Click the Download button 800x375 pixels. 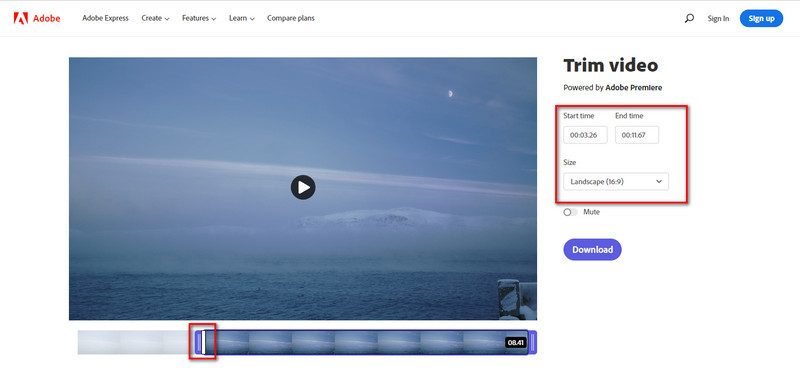[592, 249]
